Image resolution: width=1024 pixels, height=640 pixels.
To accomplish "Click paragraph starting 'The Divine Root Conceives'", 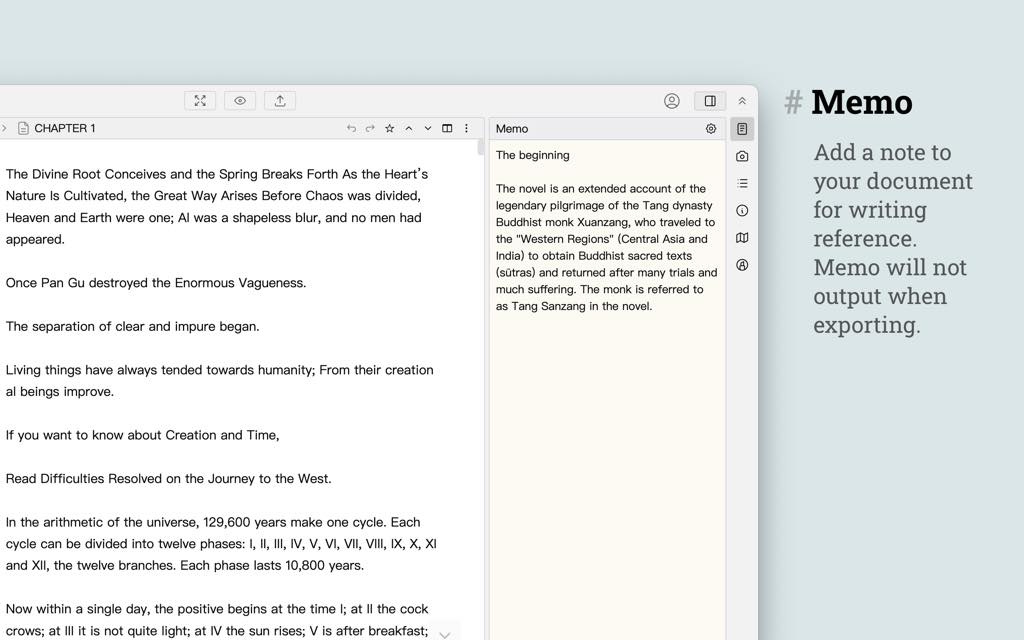I will pos(217,206).
